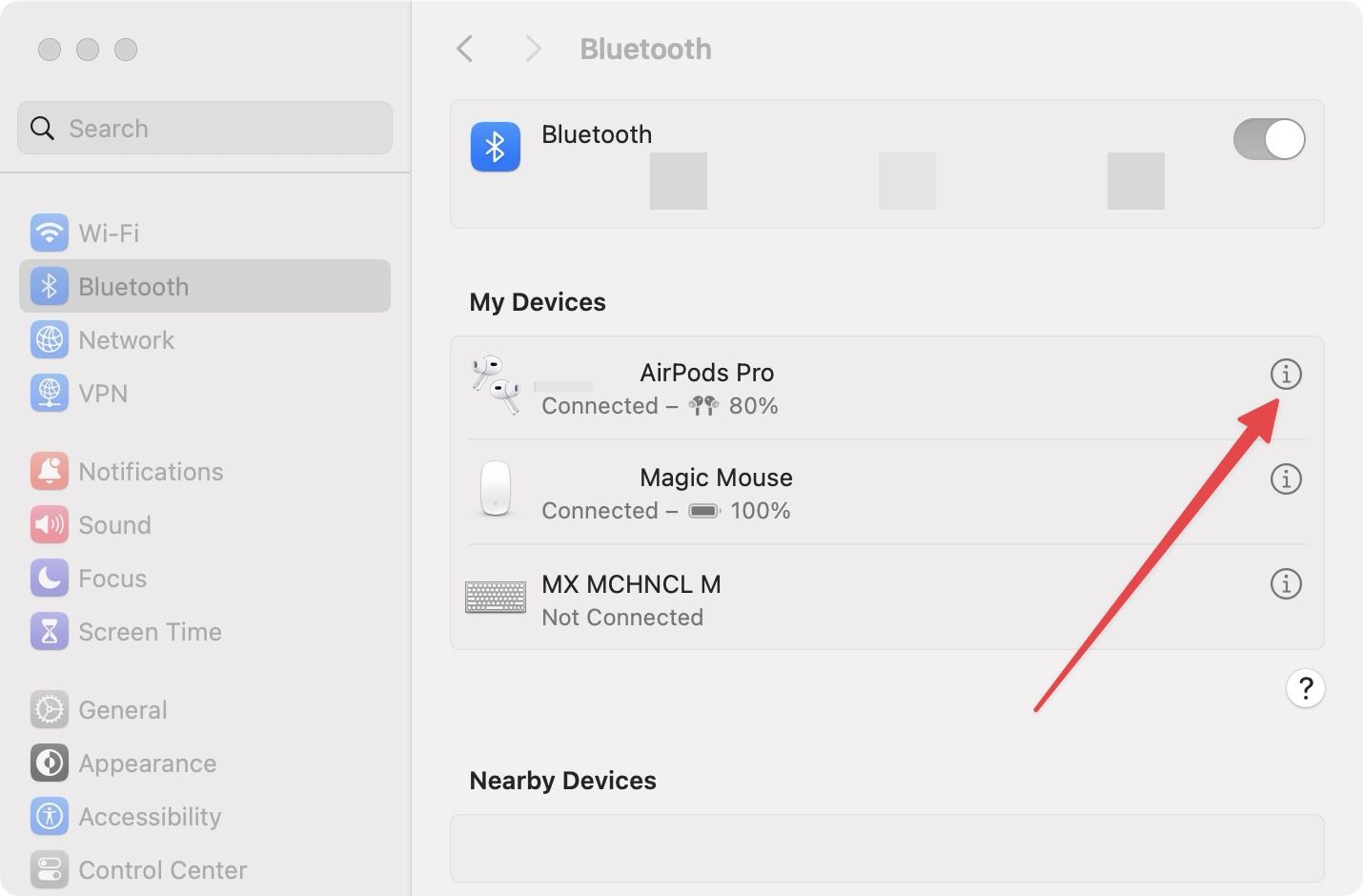Click the blue Bluetooth icon in header
This screenshot has width=1363, height=896.
coord(495,147)
